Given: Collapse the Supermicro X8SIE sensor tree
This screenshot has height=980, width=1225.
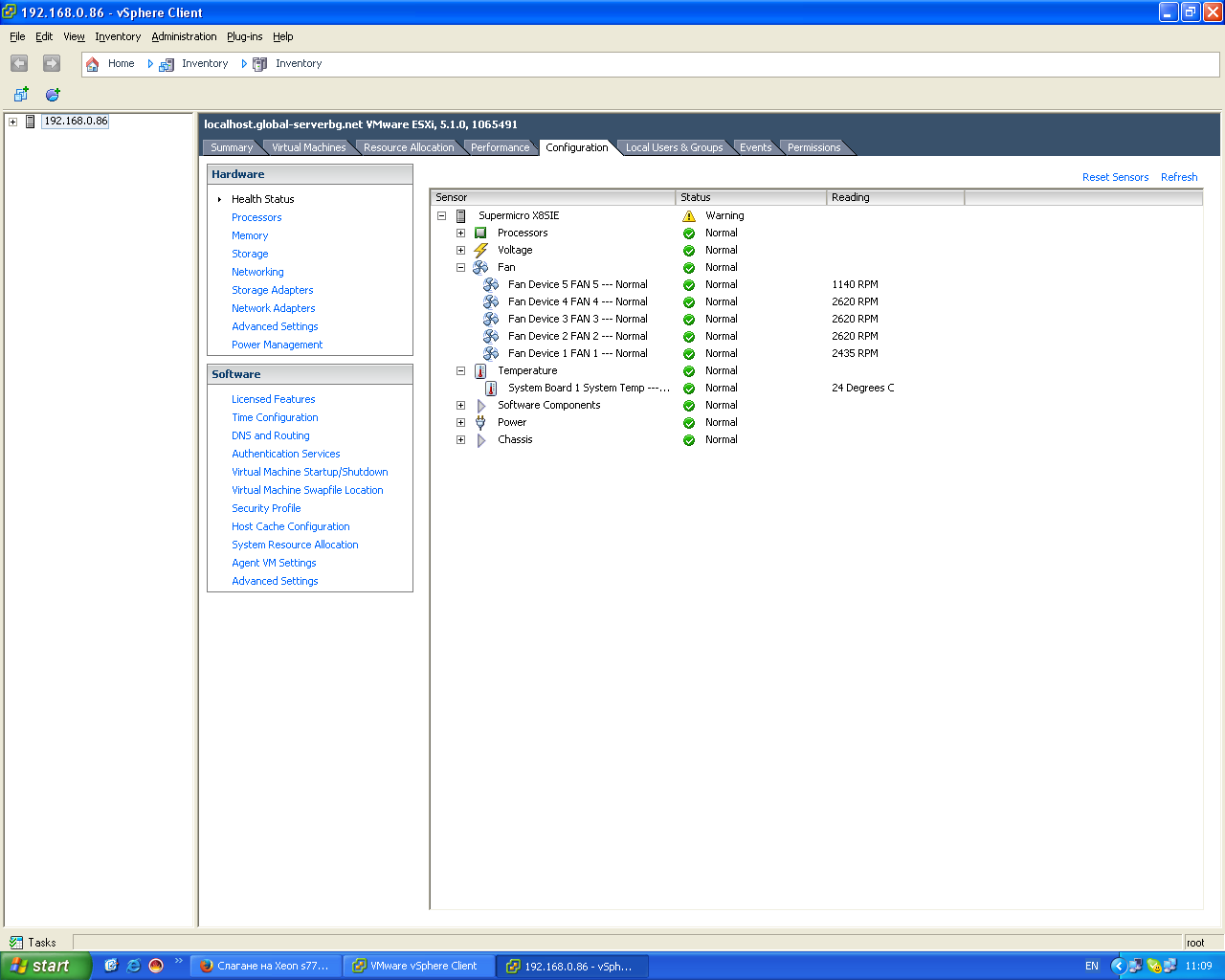Looking at the screenshot, I should click(x=441, y=216).
